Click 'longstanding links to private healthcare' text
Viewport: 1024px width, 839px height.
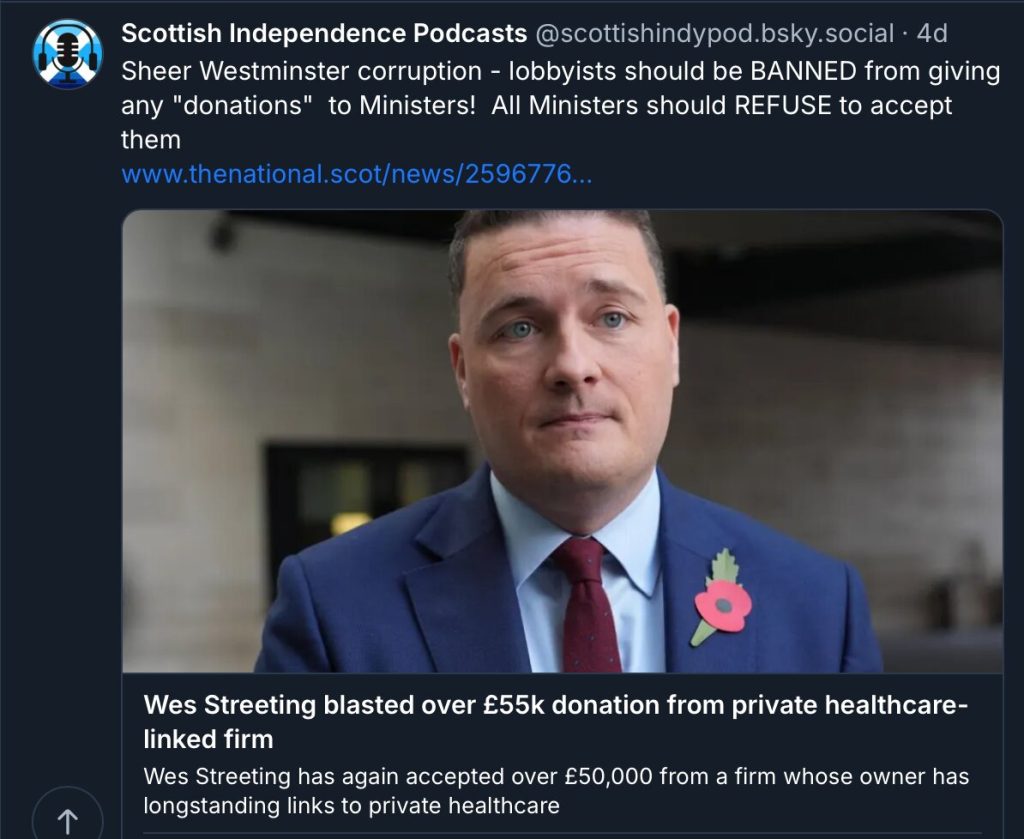351,805
